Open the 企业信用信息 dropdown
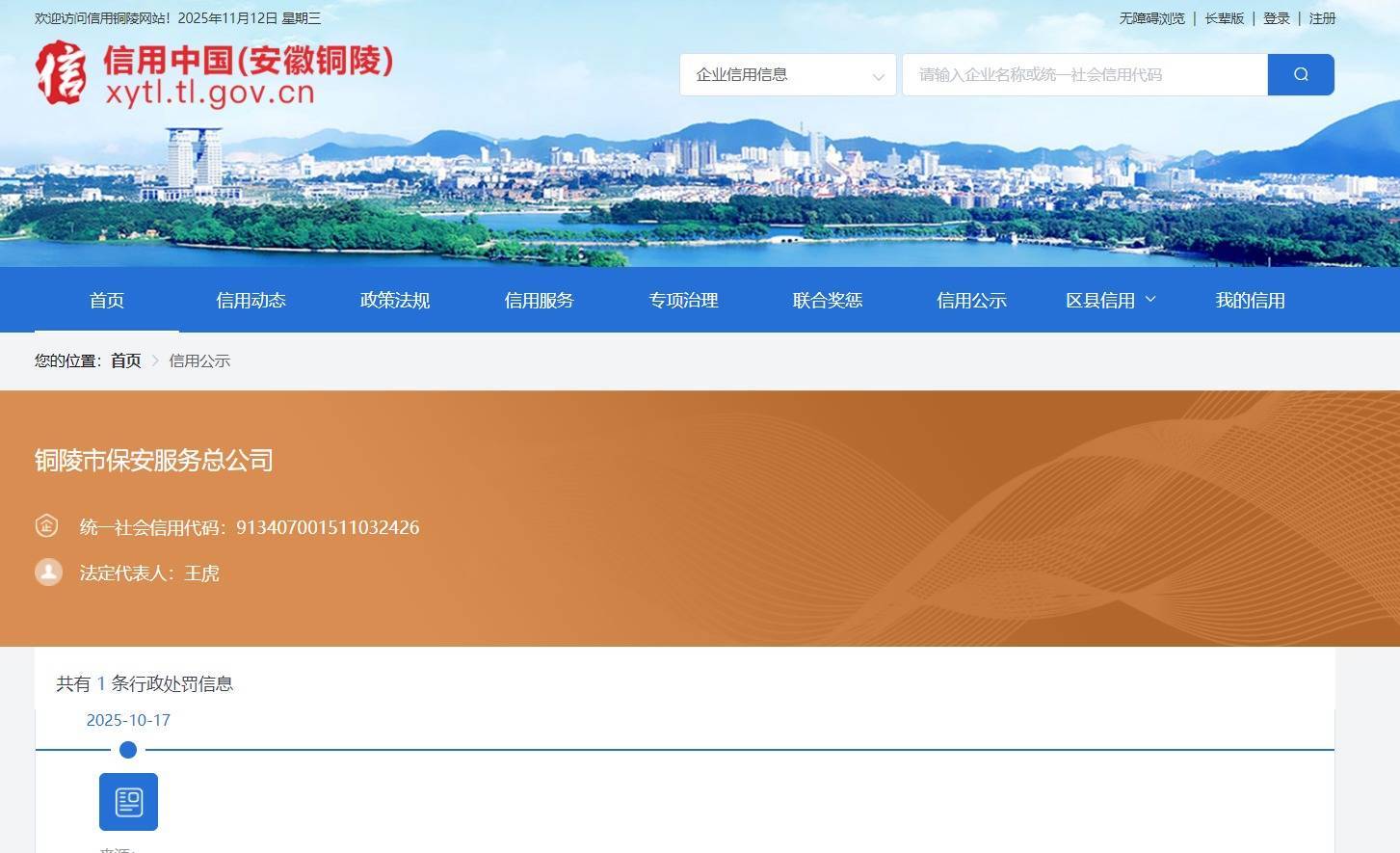Screen dimensions: 1400x853 786,74
